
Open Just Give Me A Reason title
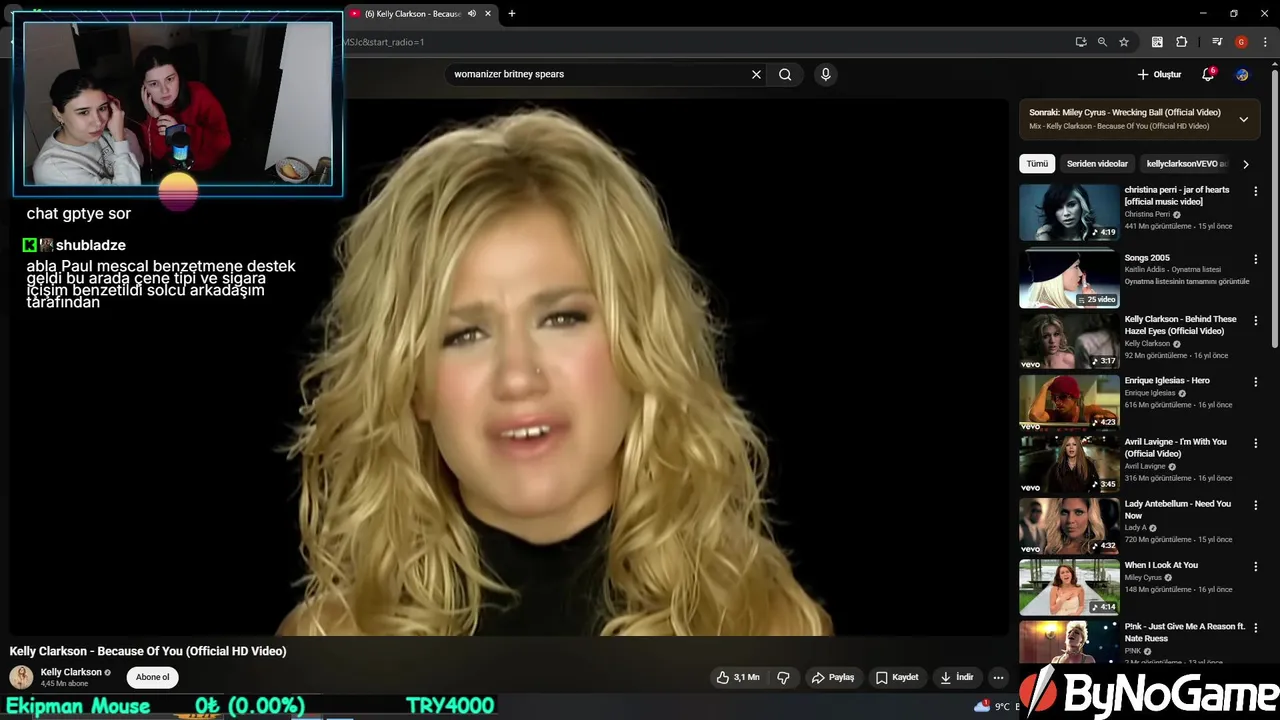pyautogui.click(x=1185, y=632)
